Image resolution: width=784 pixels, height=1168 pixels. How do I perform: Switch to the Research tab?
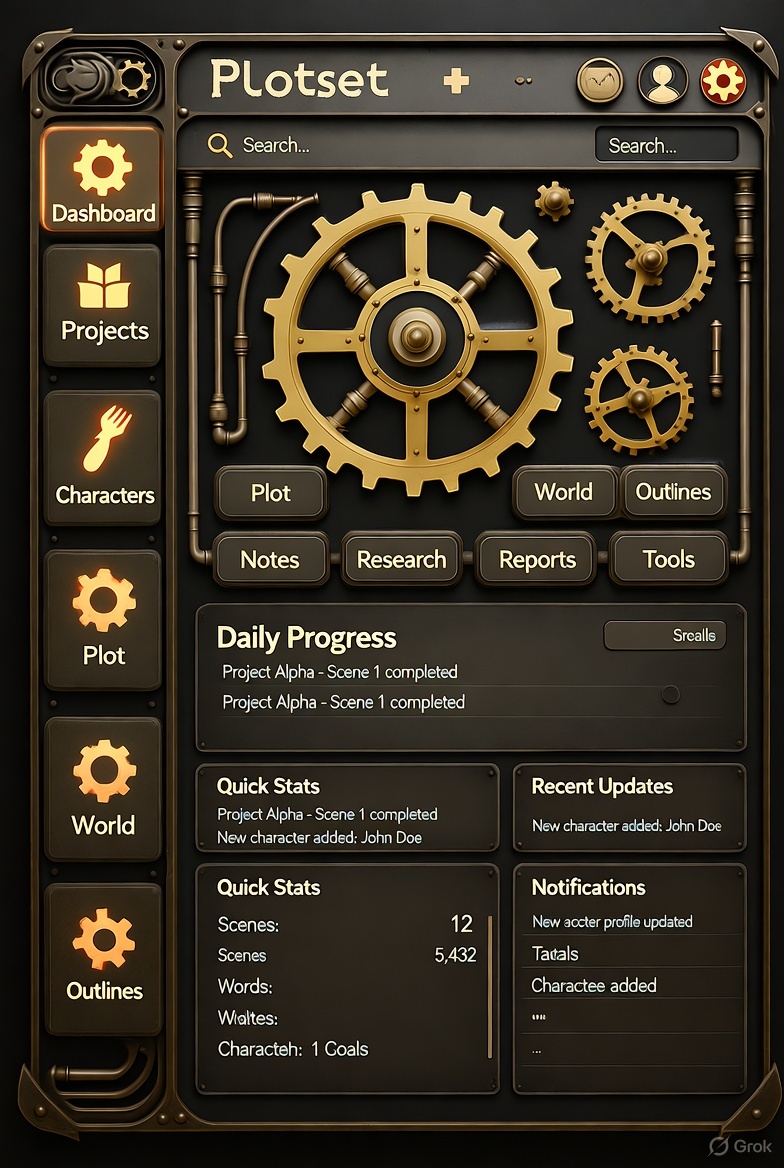(402, 559)
